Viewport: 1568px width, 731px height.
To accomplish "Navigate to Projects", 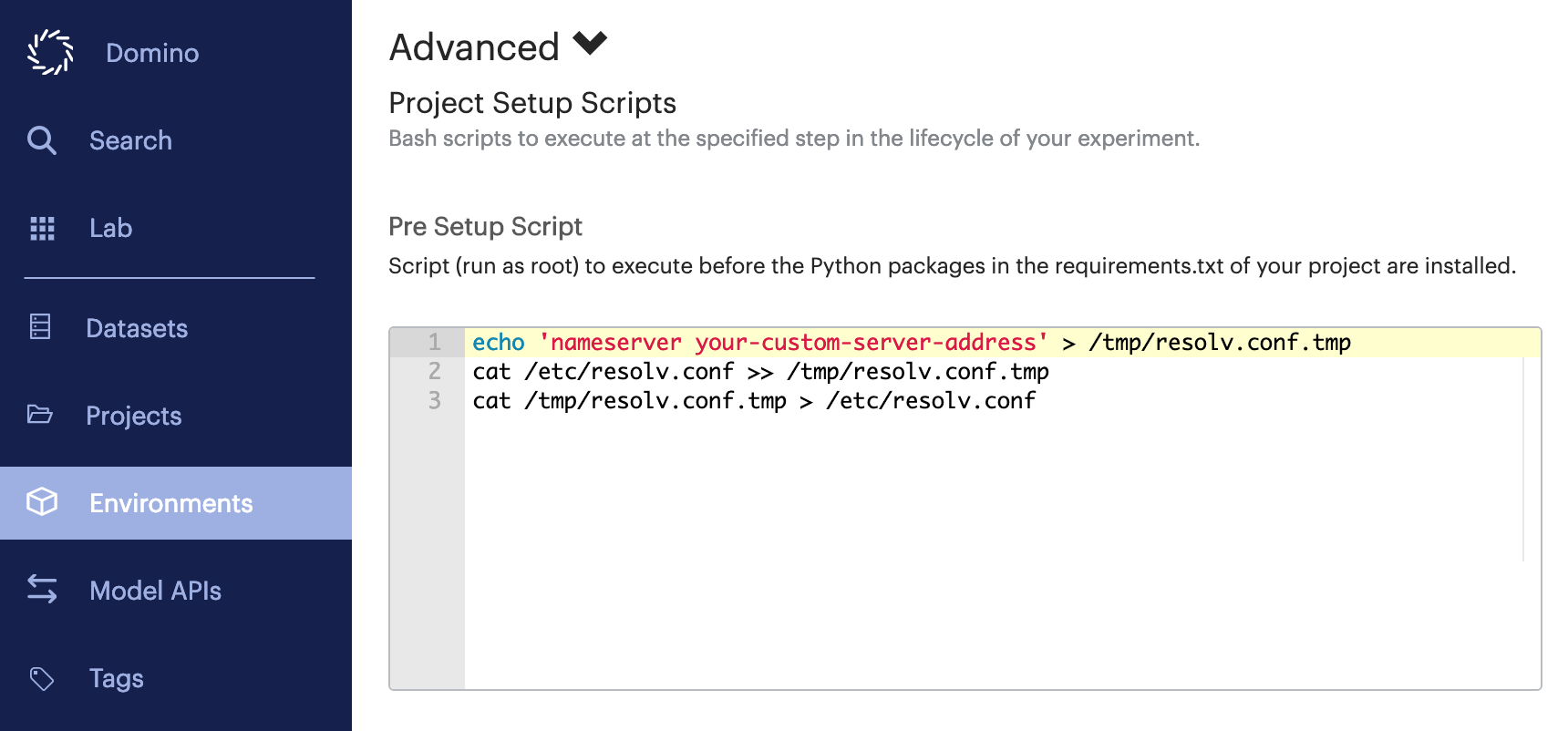I will point(134,416).
